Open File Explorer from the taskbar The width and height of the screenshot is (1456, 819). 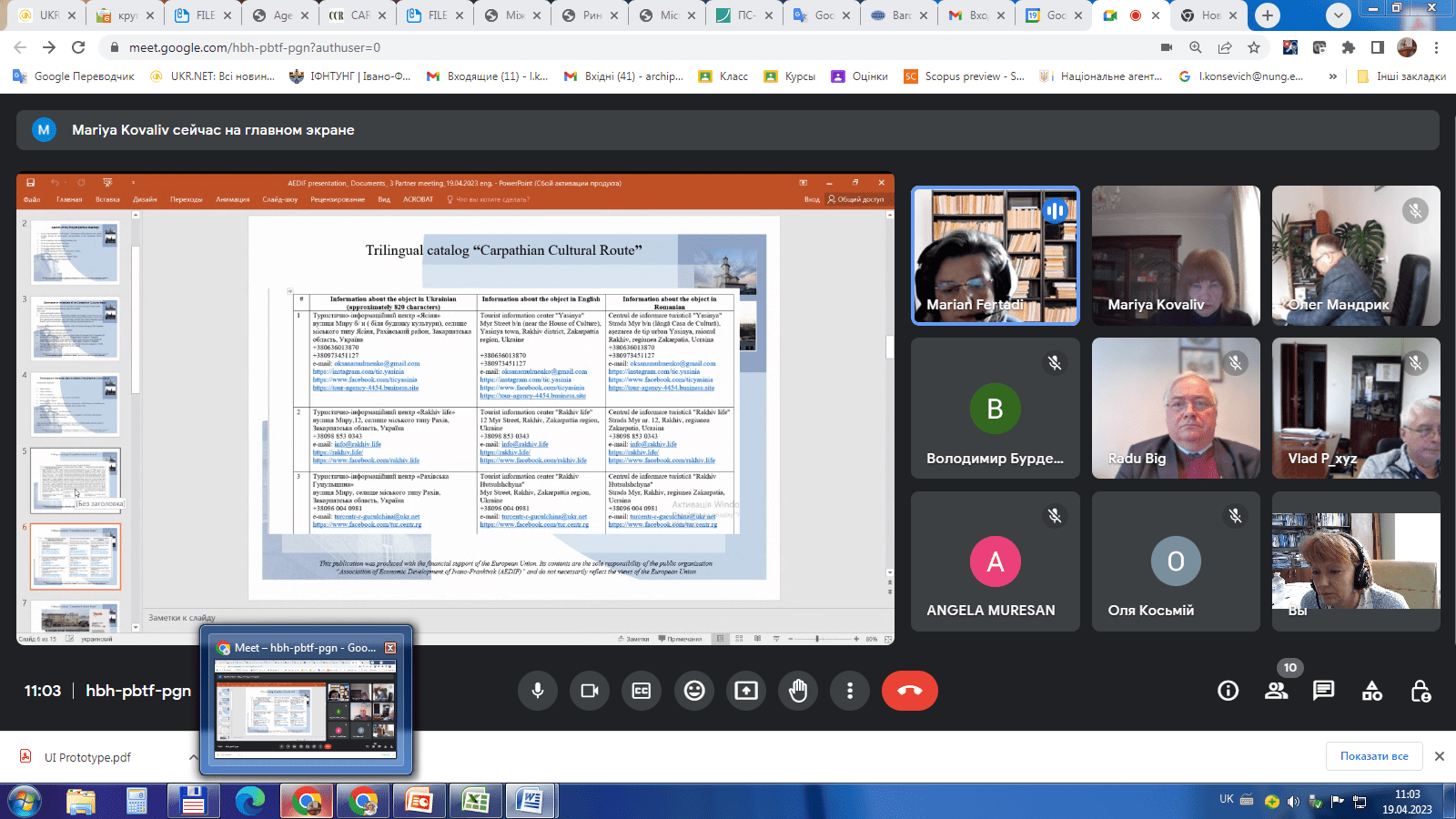click(x=81, y=802)
